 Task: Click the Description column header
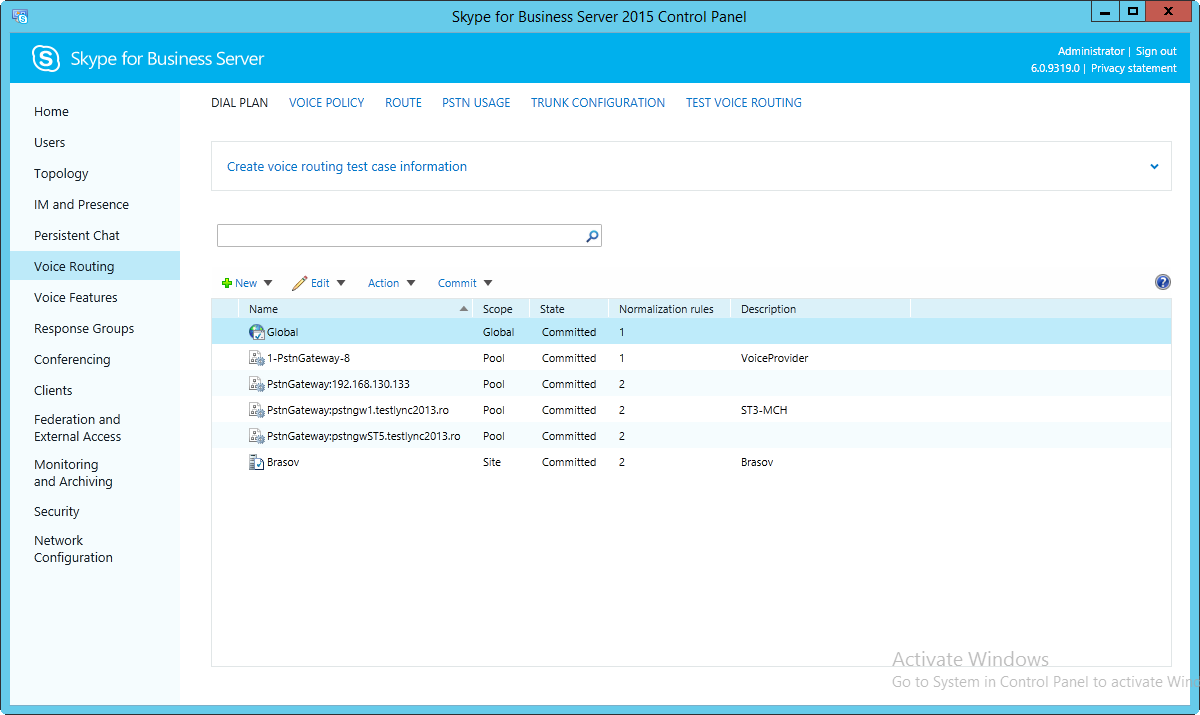click(821, 309)
